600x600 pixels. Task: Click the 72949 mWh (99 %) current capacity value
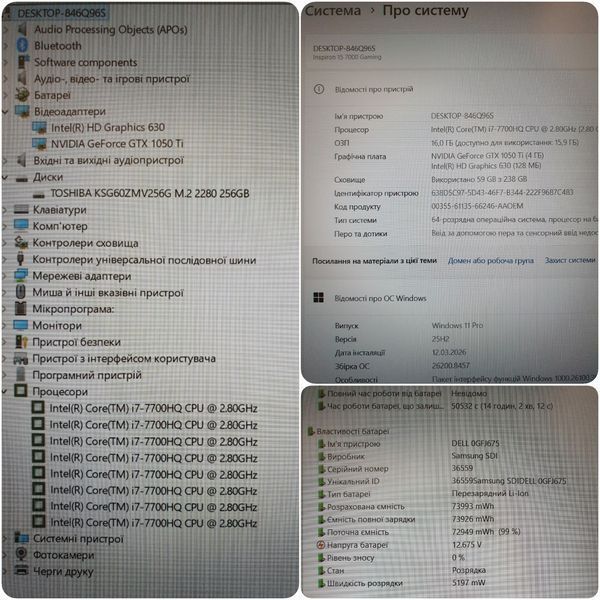pos(486,532)
